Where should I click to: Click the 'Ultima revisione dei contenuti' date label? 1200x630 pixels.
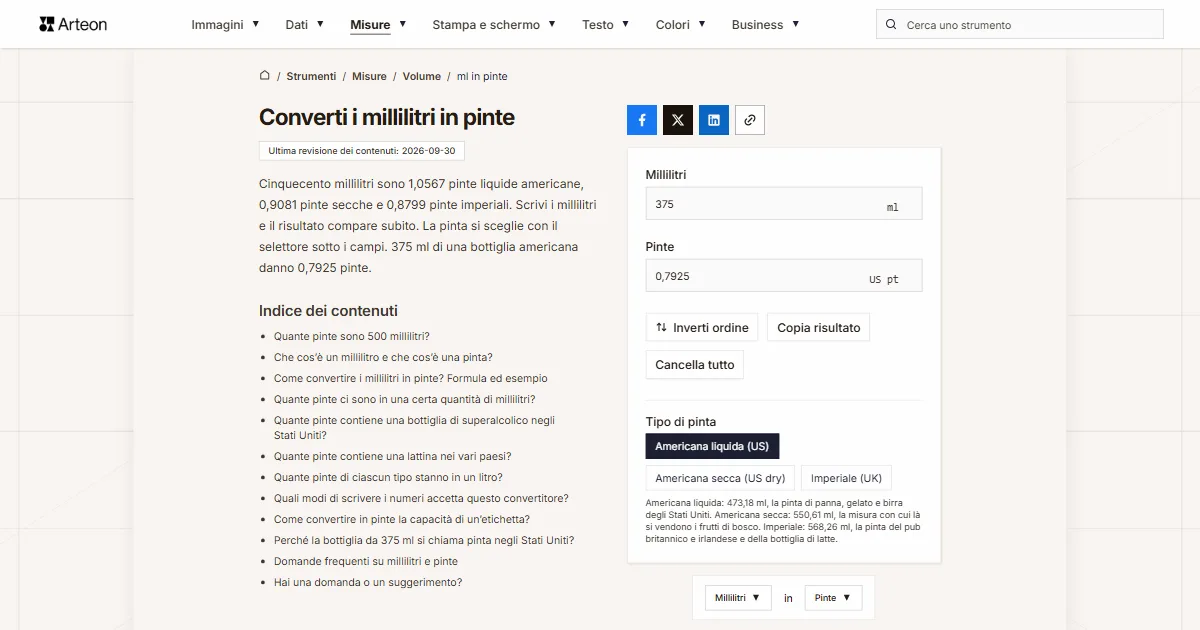(362, 151)
